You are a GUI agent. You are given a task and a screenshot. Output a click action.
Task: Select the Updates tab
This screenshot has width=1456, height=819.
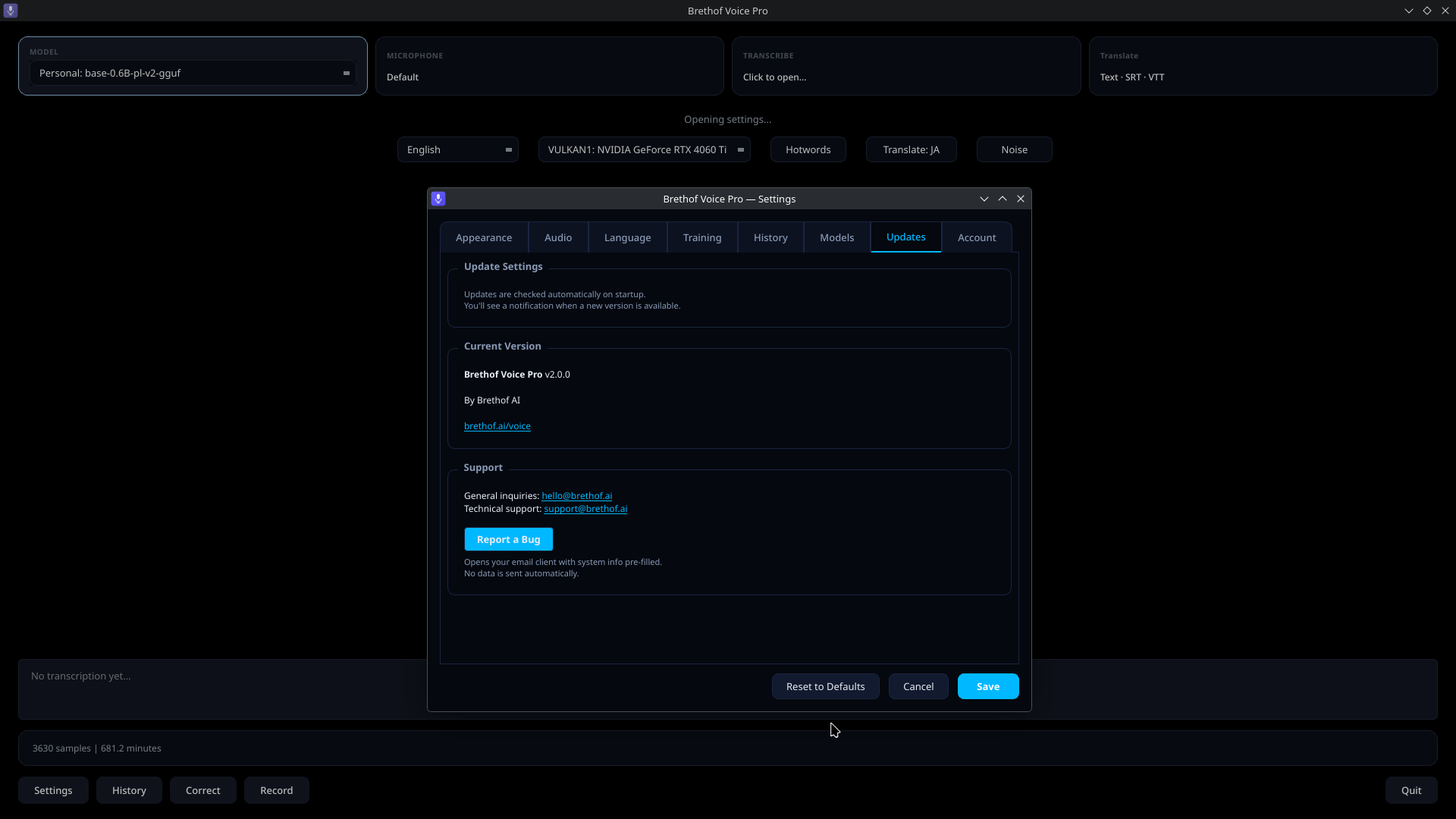pos(905,237)
